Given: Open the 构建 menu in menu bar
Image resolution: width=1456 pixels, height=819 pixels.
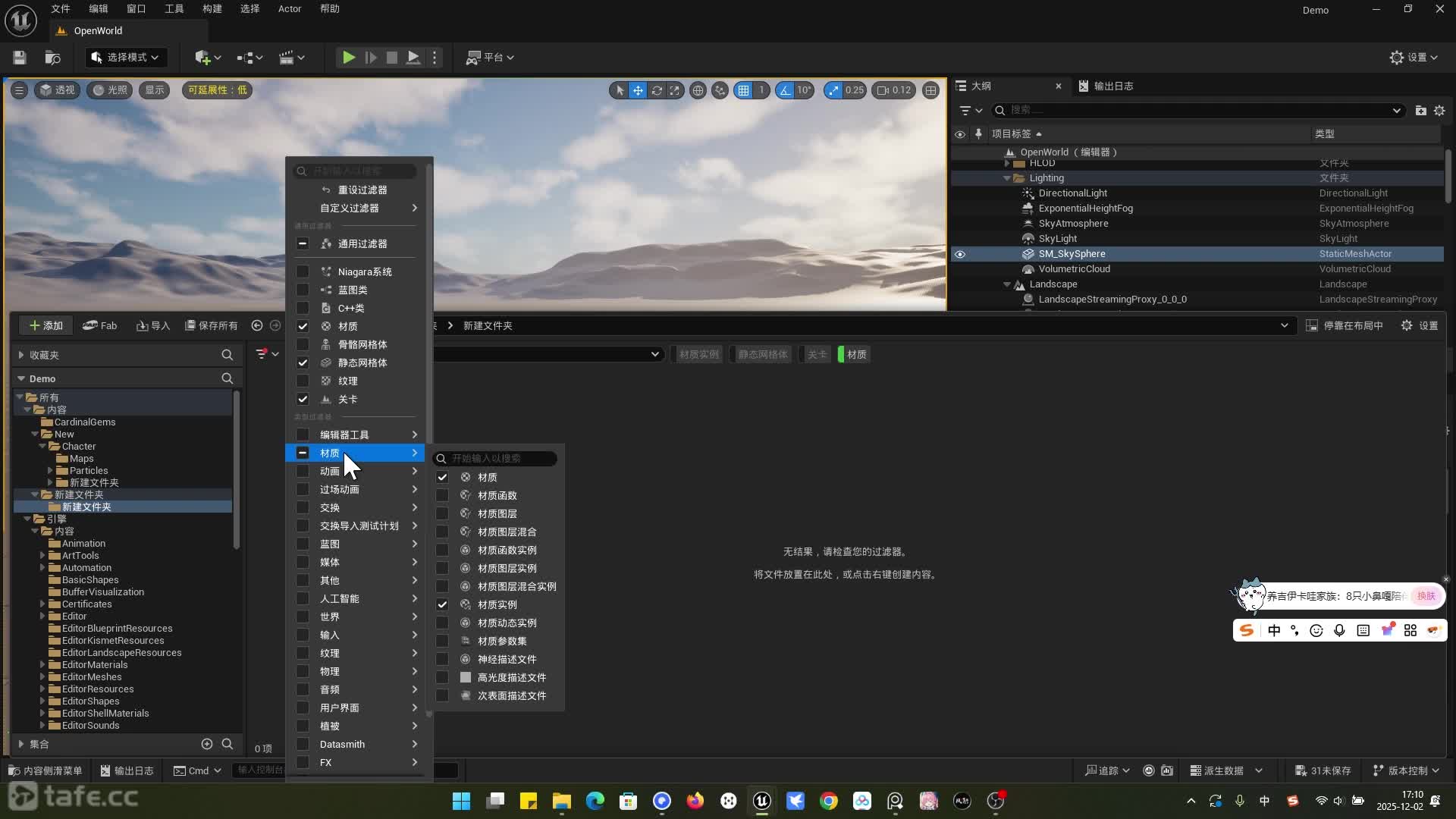Looking at the screenshot, I should [212, 9].
